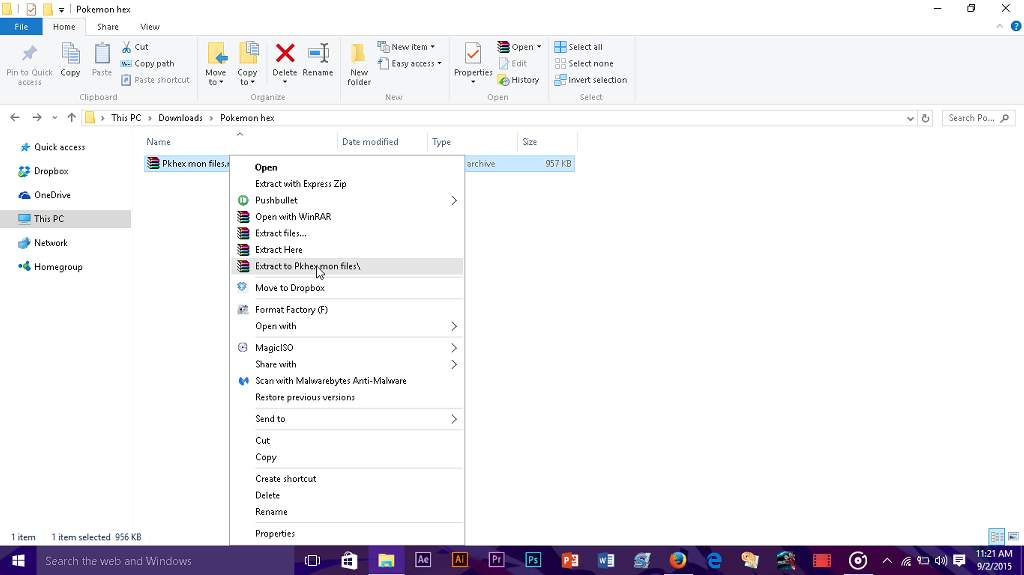1024x575 pixels.
Task: Expand the Open with submenu
Action: tap(346, 326)
